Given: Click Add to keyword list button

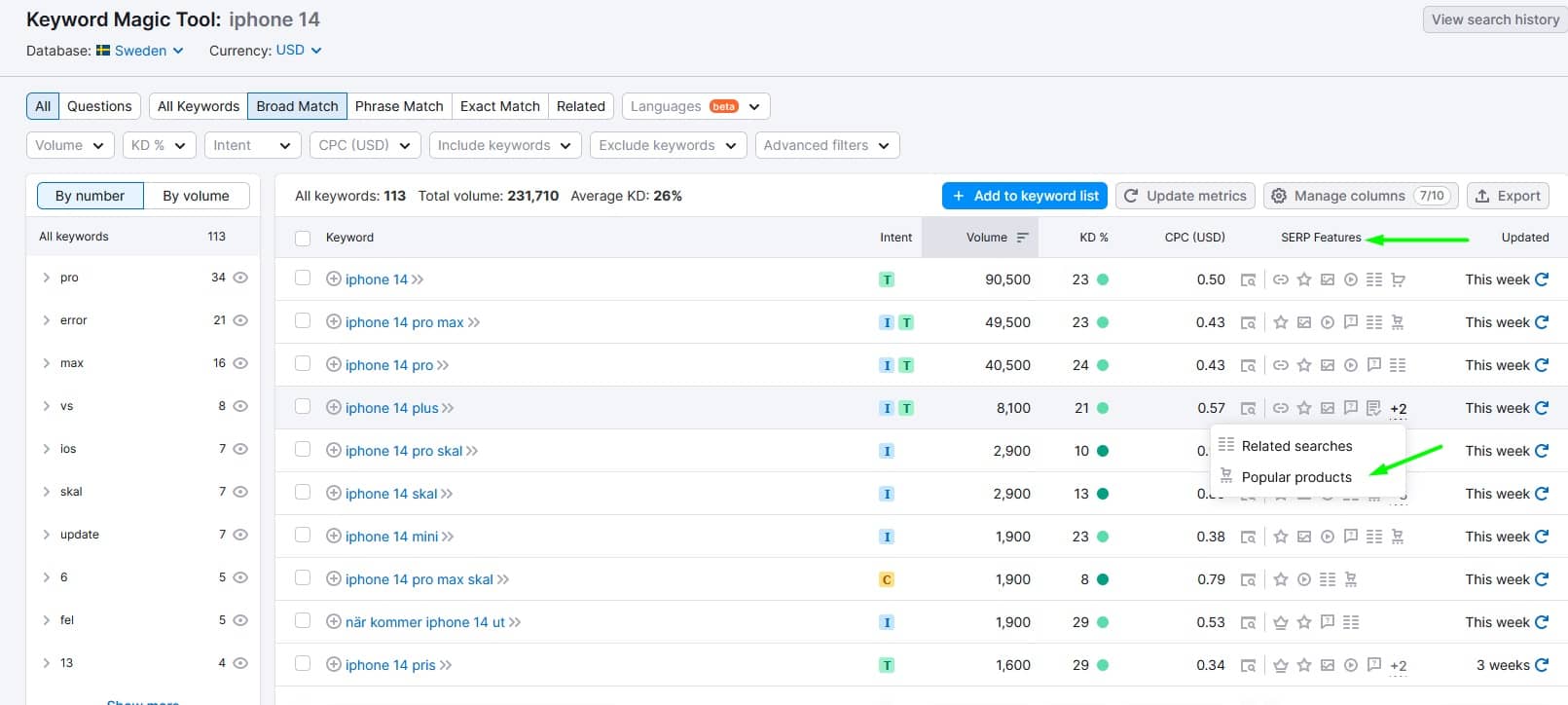Looking at the screenshot, I should coord(1025,196).
